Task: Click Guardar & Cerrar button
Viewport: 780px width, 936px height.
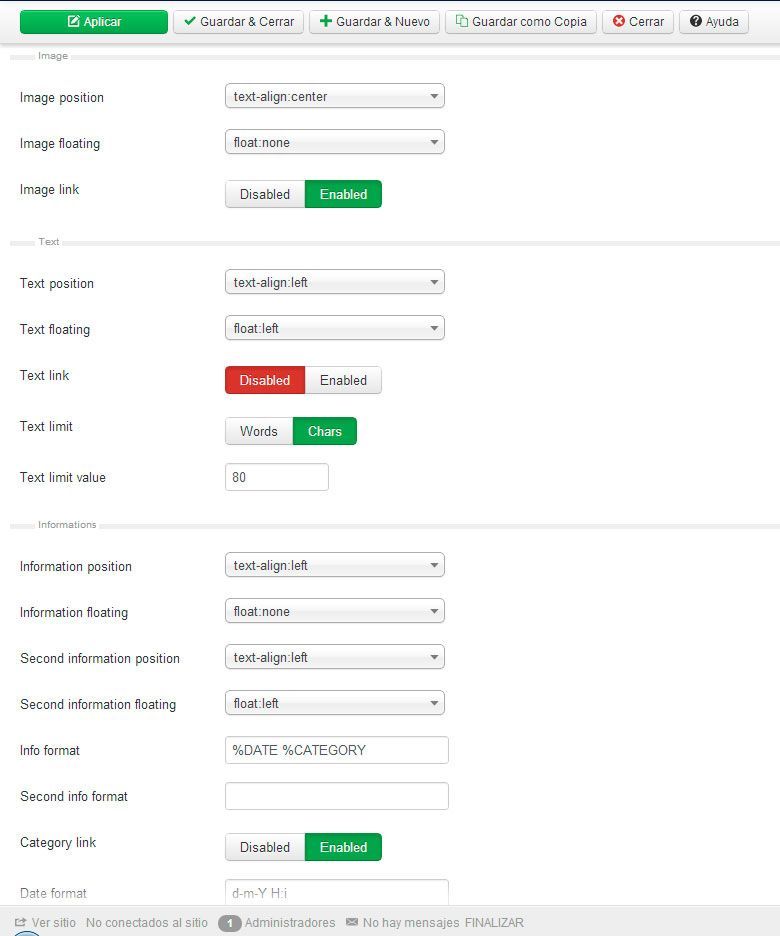Action: (239, 21)
